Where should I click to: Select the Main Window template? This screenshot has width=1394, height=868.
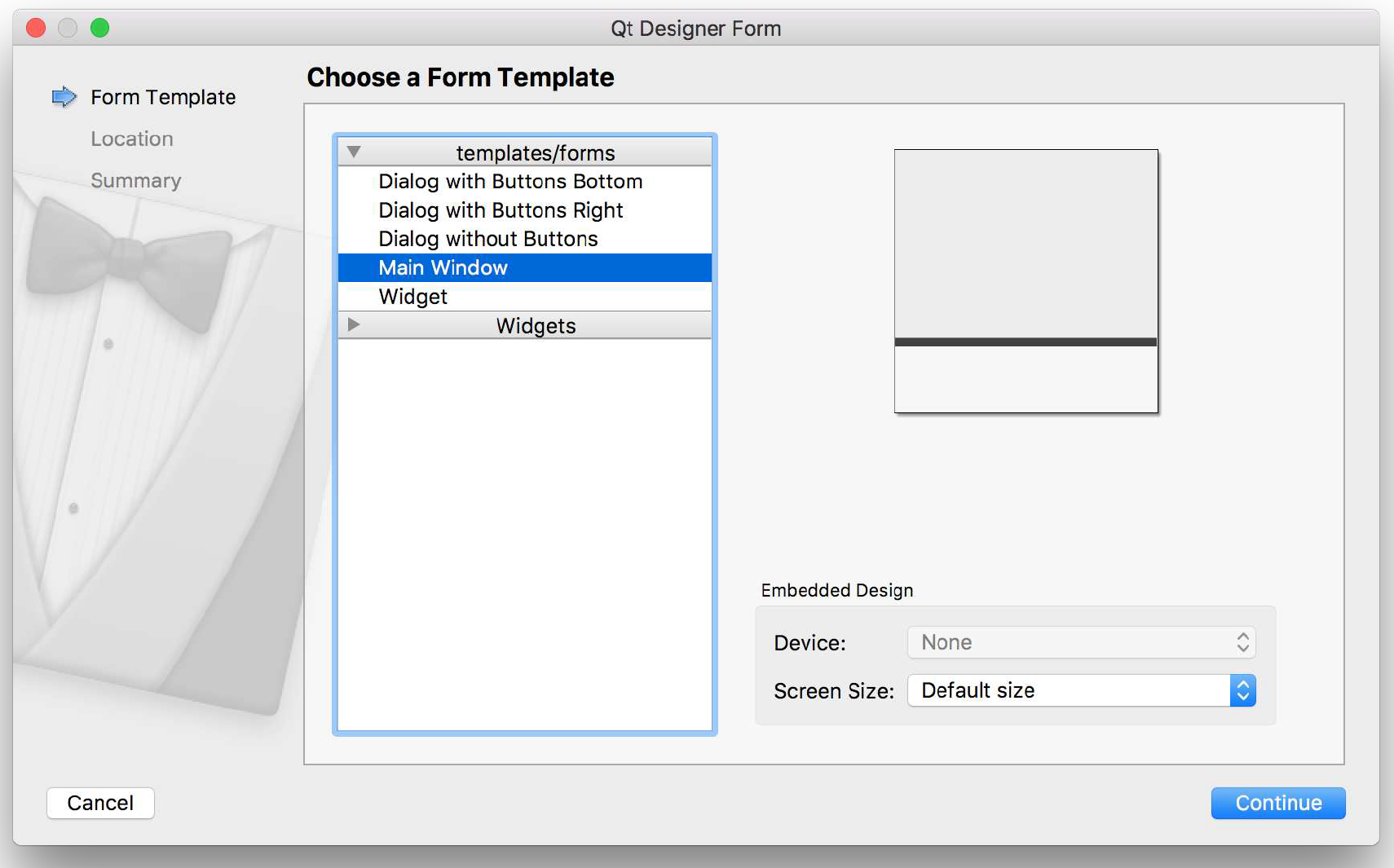525,267
